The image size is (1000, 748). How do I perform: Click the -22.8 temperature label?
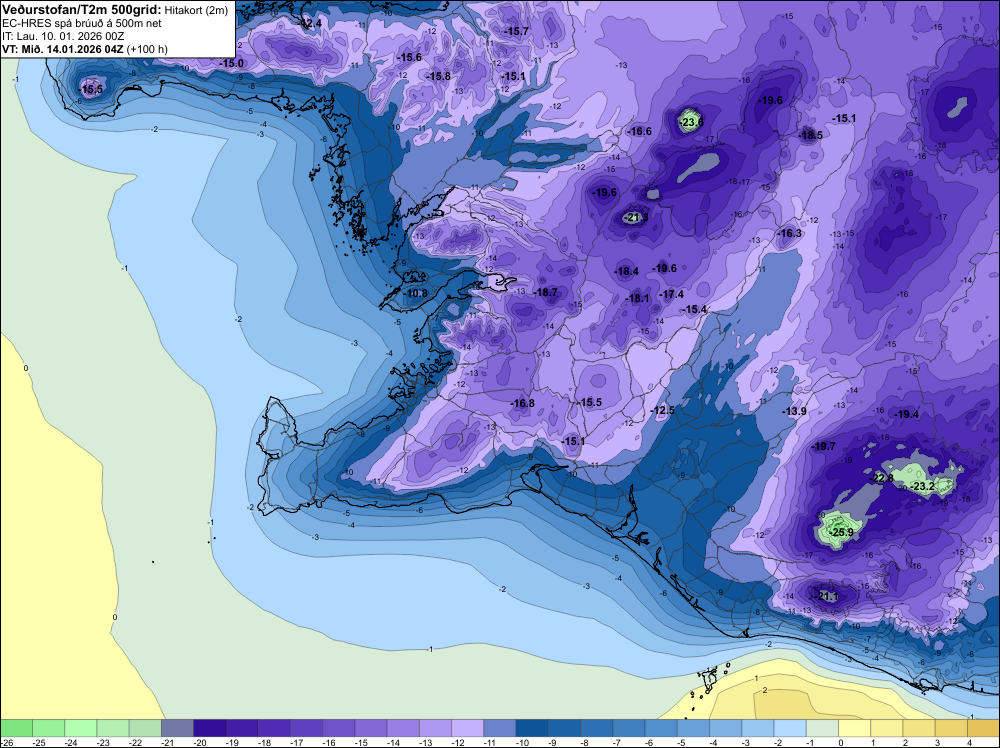(883, 478)
